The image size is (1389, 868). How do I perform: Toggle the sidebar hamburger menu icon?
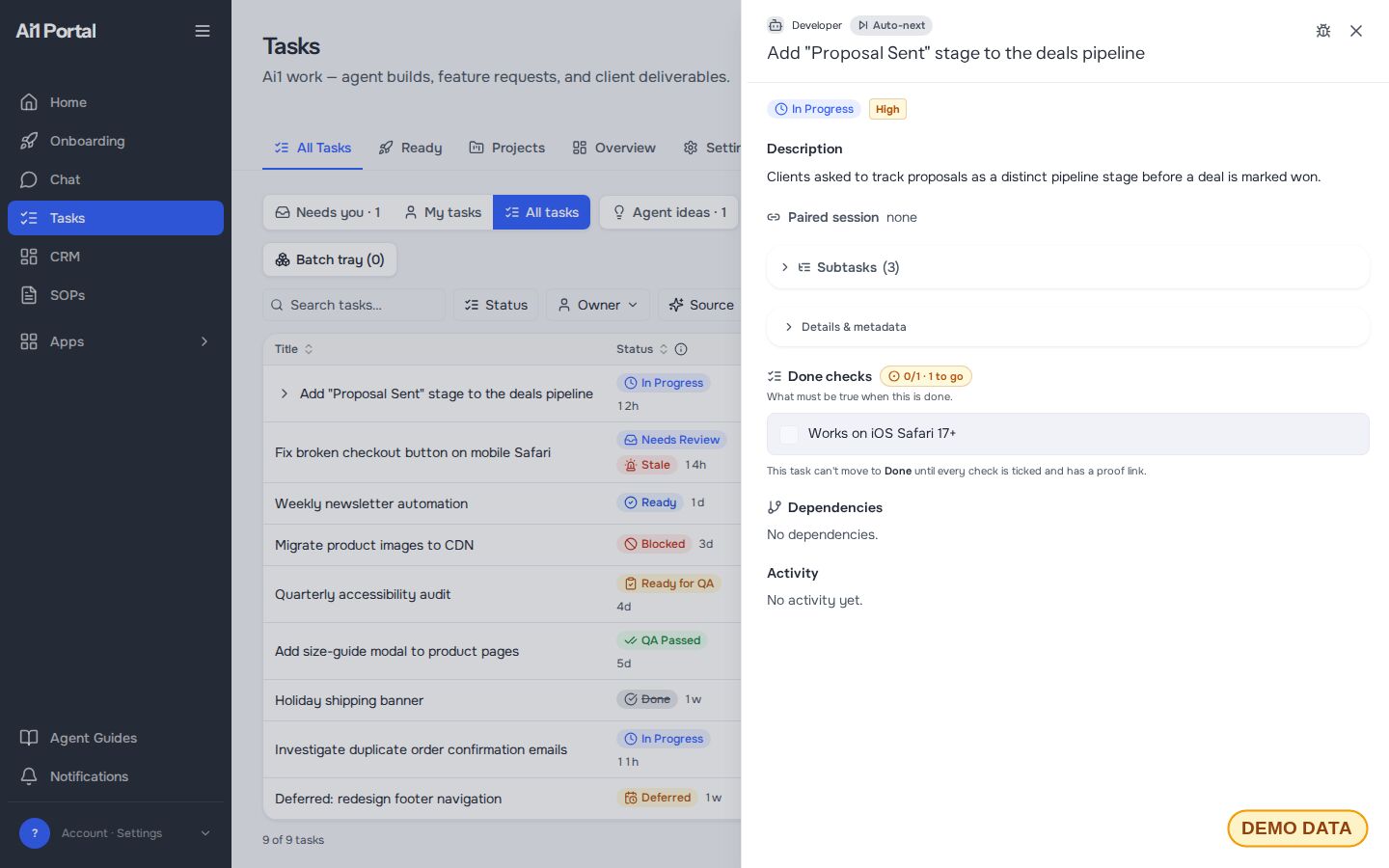point(203,31)
